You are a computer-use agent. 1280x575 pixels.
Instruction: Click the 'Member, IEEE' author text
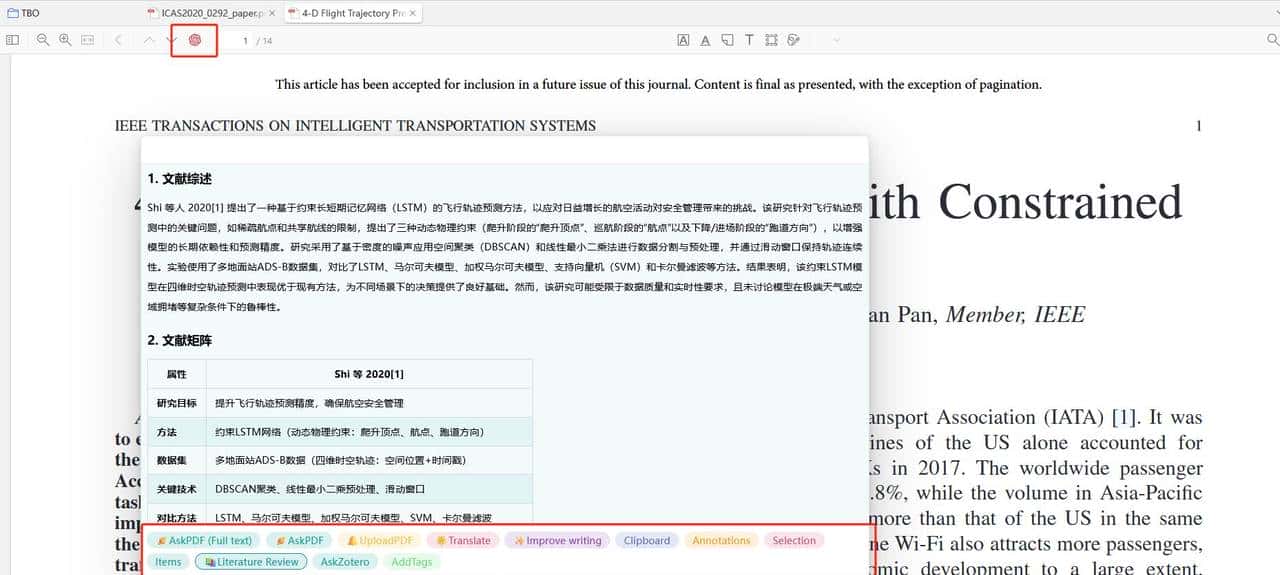pyautogui.click(x=1015, y=315)
